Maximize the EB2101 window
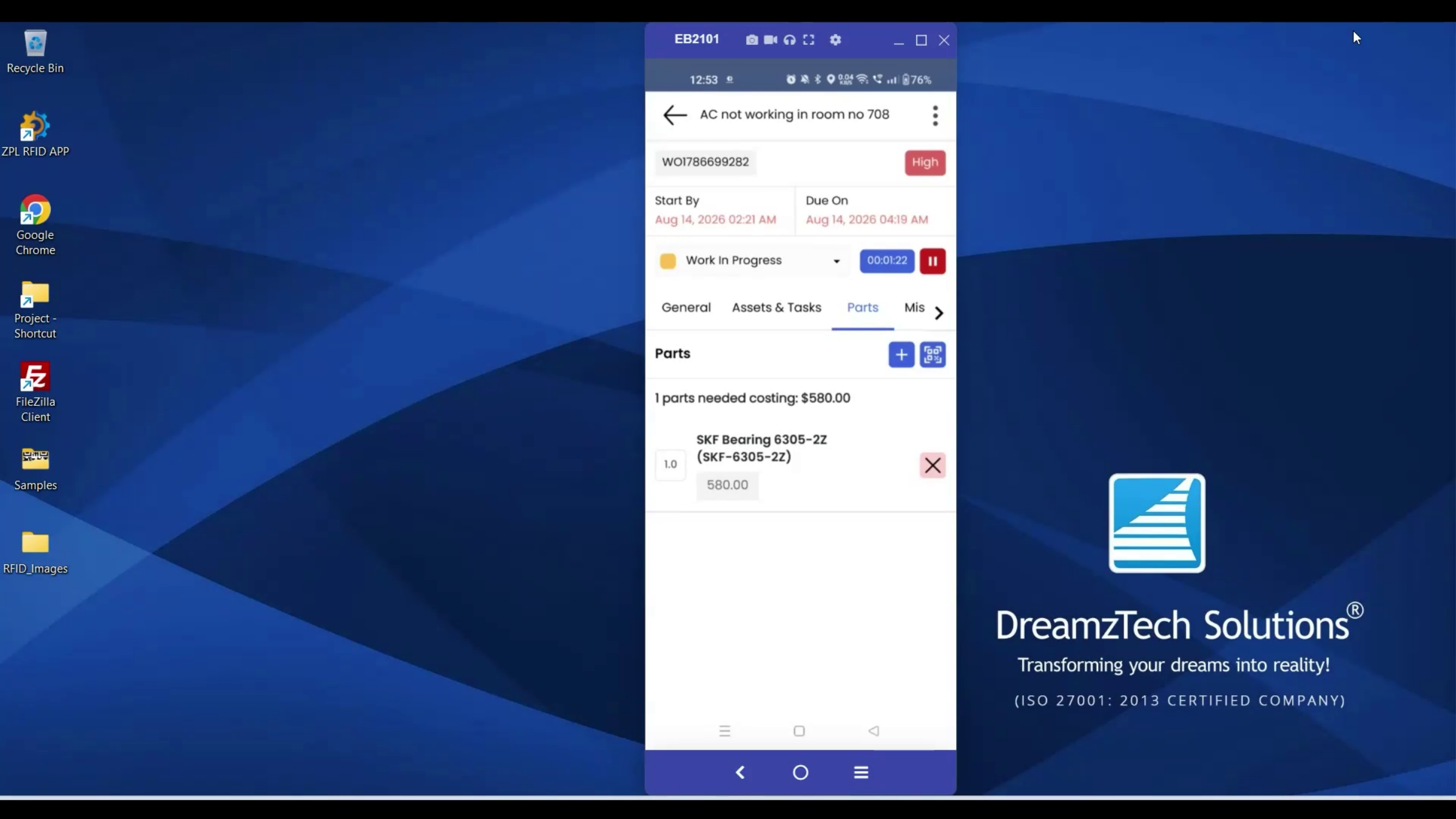The height and width of the screenshot is (819, 1456). click(x=921, y=40)
